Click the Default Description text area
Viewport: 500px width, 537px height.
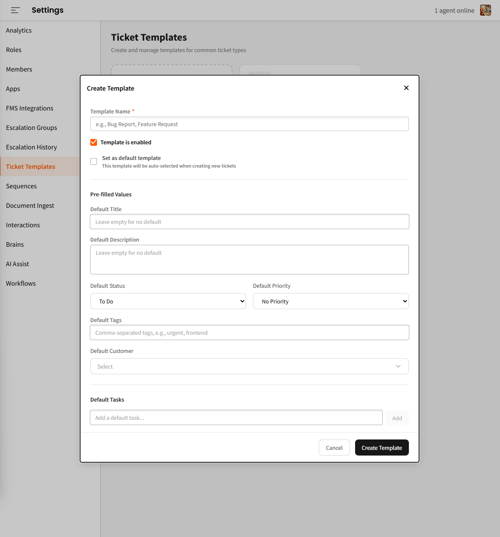[249, 260]
